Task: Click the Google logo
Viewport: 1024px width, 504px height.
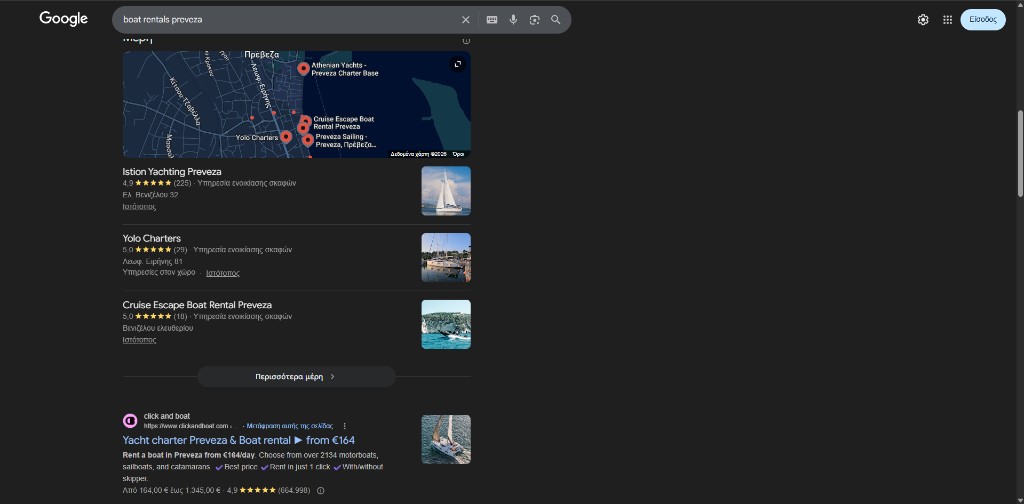Action: click(x=63, y=20)
